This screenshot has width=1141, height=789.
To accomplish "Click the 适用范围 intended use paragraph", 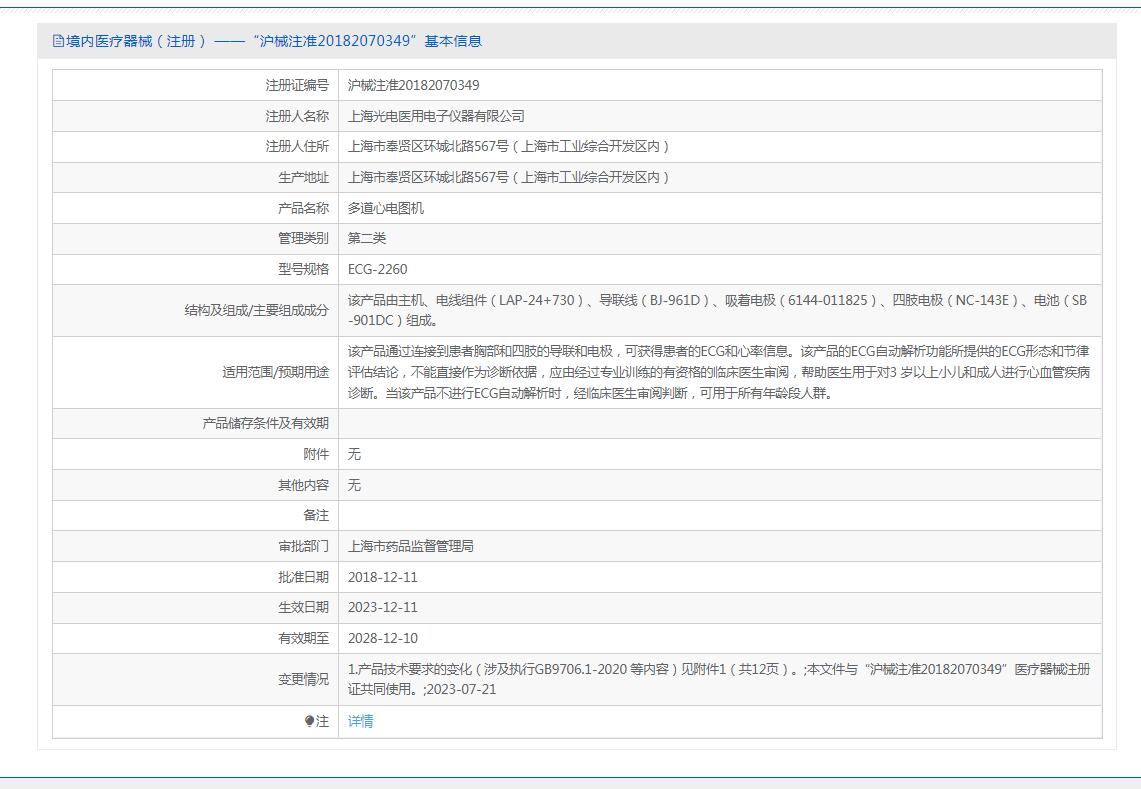I will (x=718, y=372).
